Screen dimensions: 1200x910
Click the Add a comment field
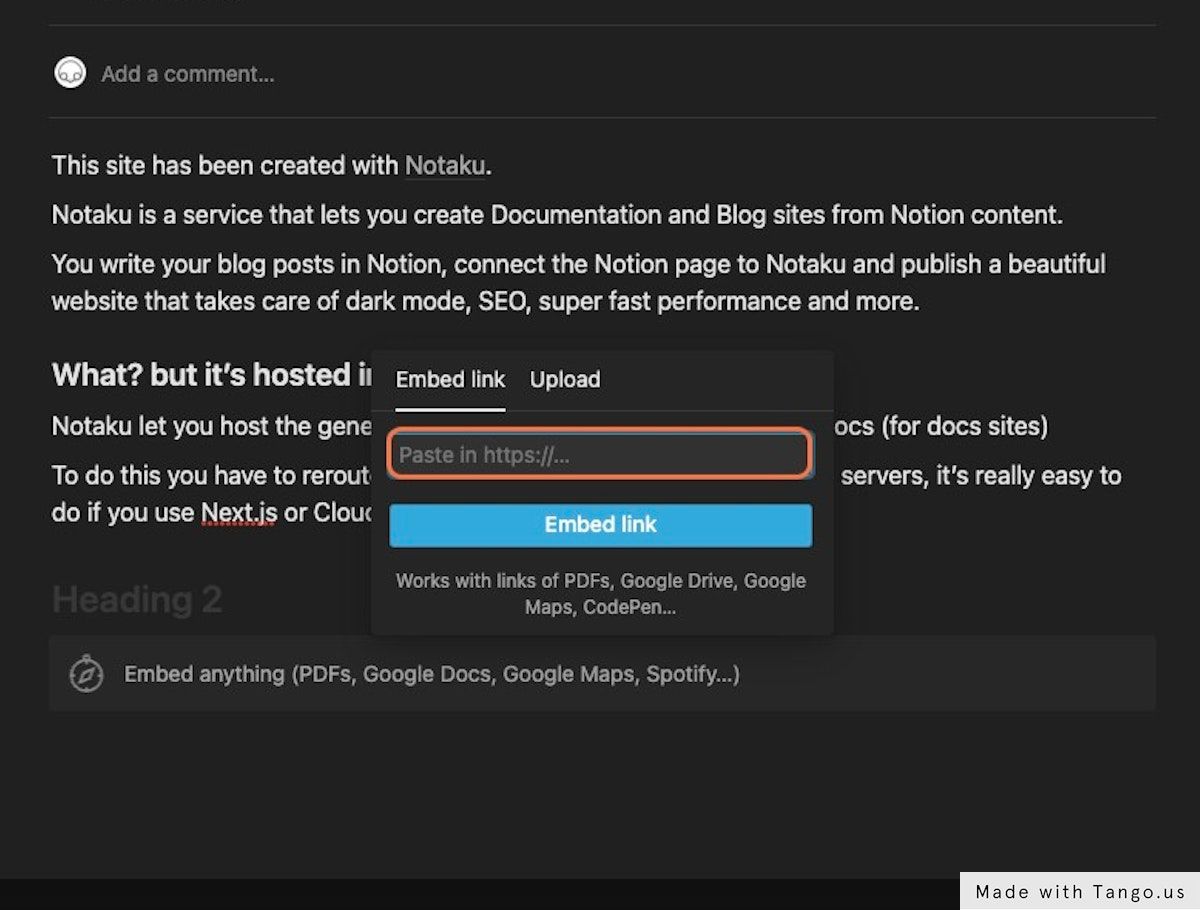pos(188,74)
